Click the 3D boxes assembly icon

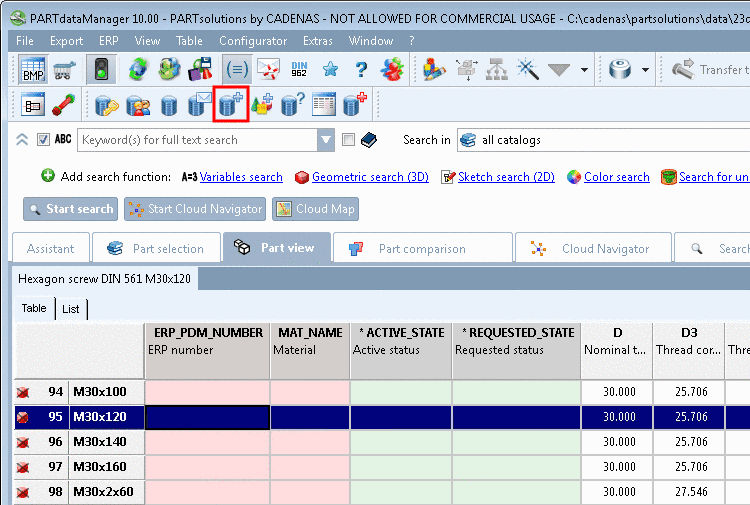pyautogui.click(x=466, y=70)
